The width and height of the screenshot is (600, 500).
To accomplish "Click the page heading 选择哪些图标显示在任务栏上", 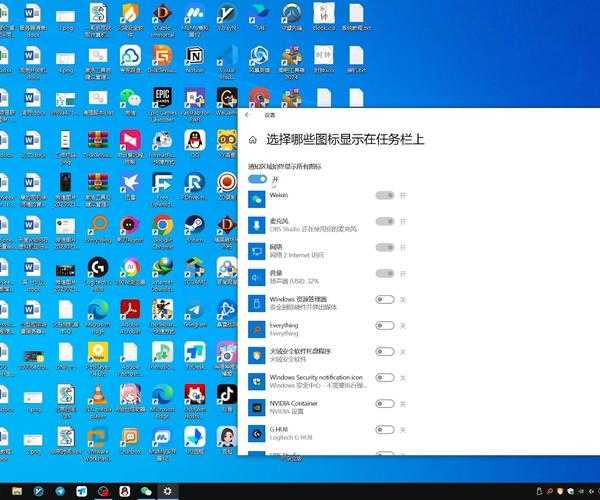I will tap(345, 140).
